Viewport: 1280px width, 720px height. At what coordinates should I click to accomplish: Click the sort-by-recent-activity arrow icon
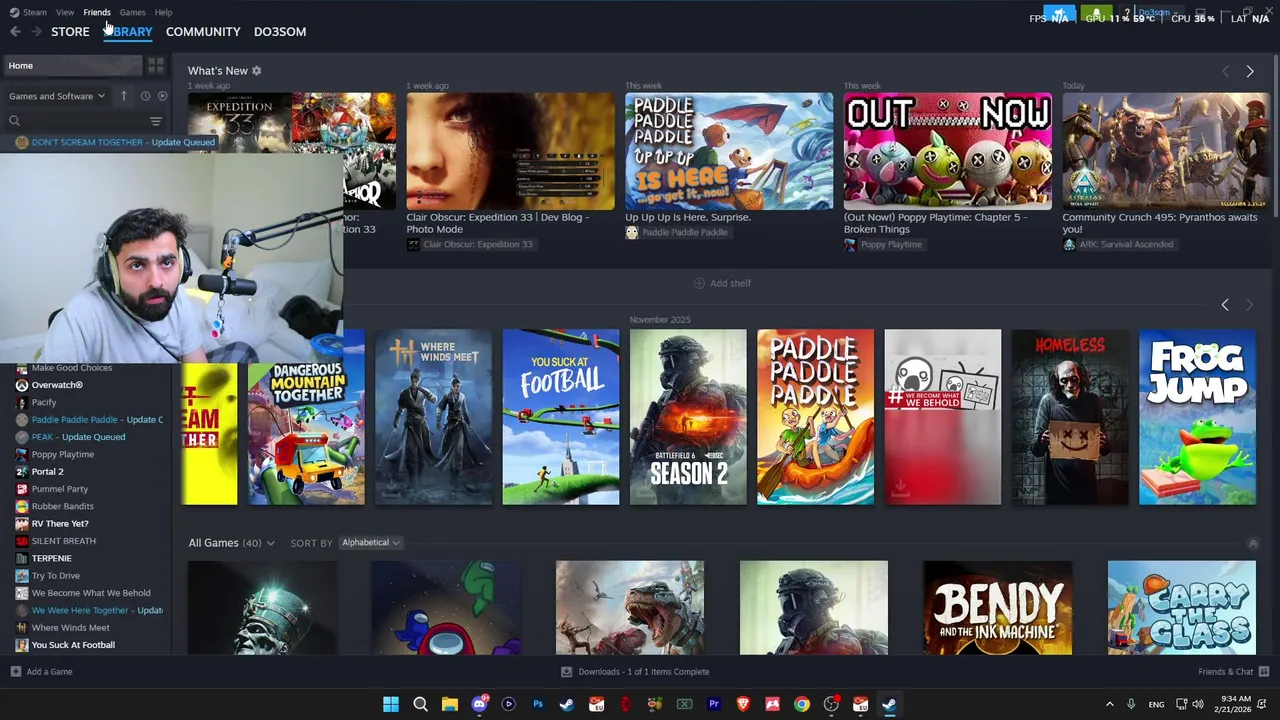[124, 96]
